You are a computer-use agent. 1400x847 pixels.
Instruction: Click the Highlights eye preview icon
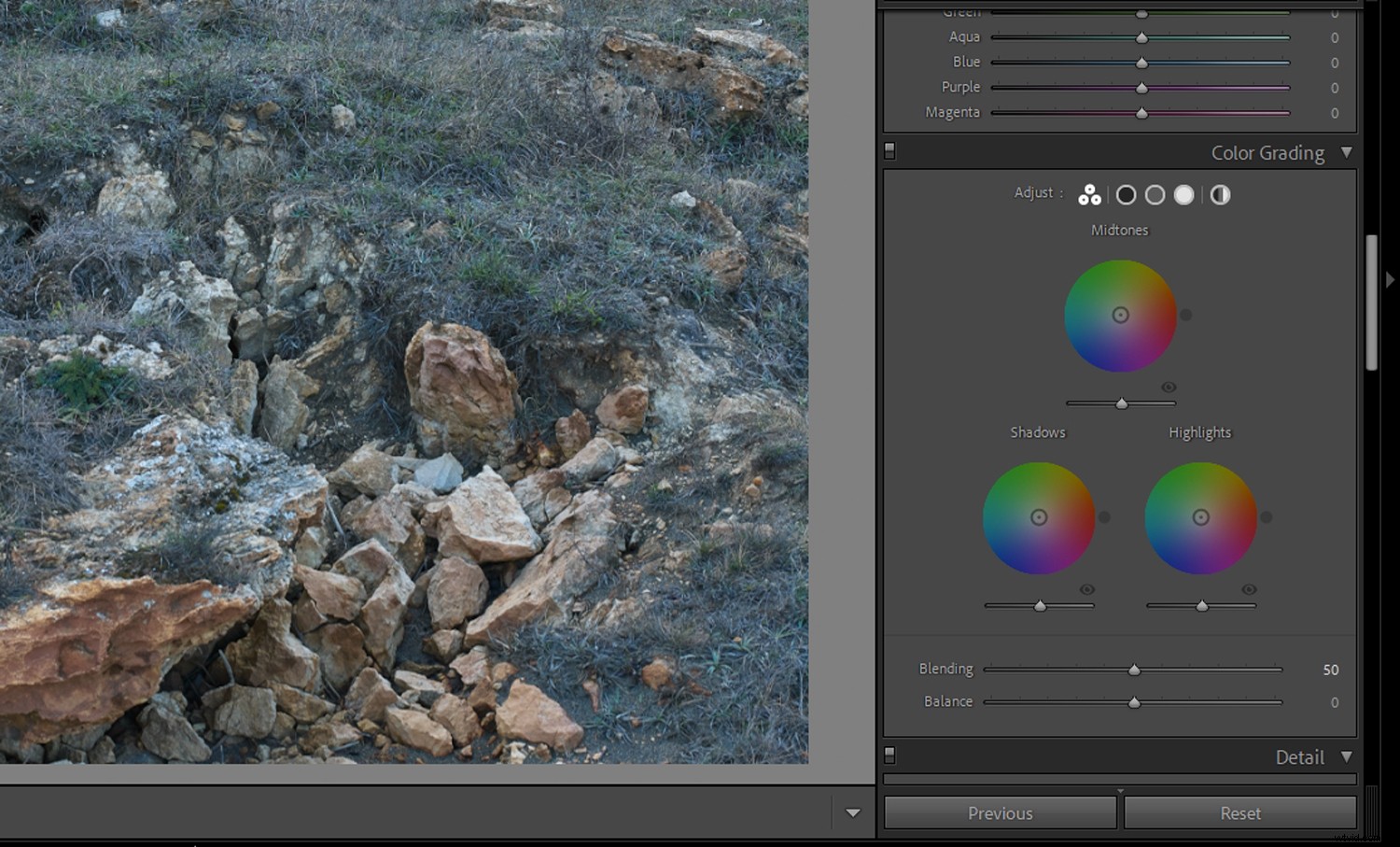(1248, 589)
